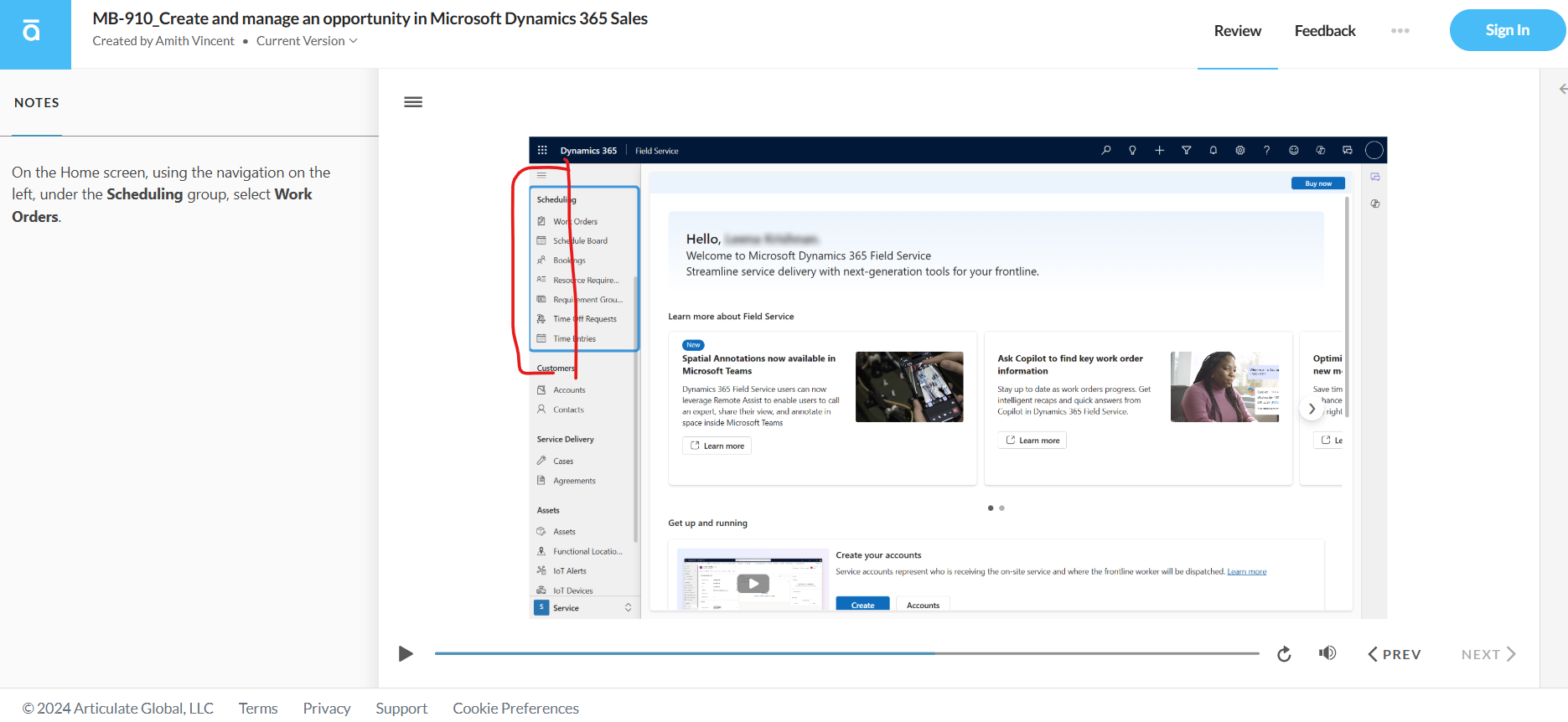This screenshot has width=1568, height=722.
Task: Click the plus new record icon
Action: 1160,151
